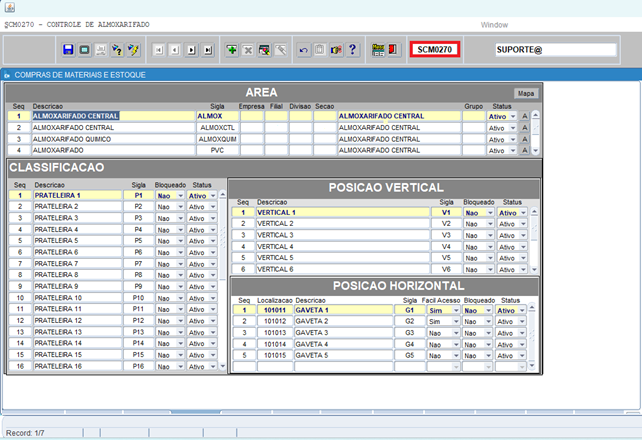Open Bloqueado dropdown for PRATELEIRA 1

coord(180,196)
